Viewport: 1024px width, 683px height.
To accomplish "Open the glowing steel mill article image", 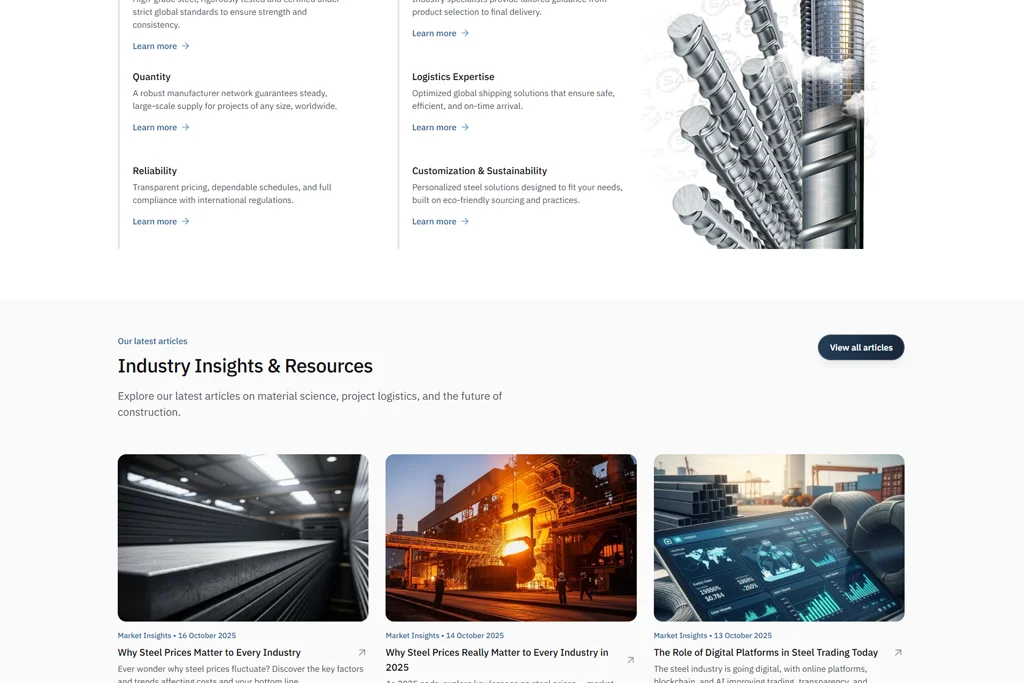I will coord(511,537).
